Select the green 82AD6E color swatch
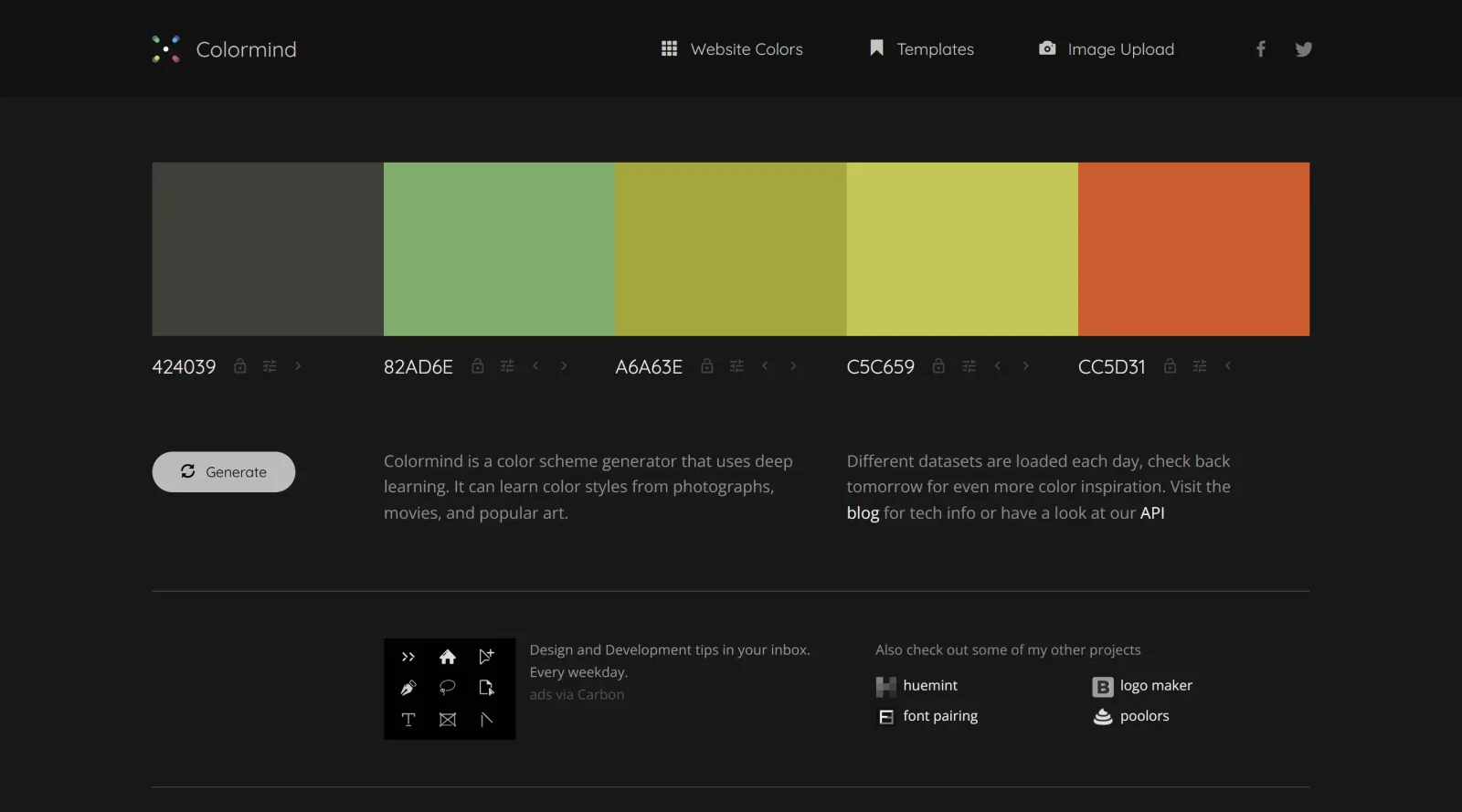Screen dimensions: 1462x812 click(x=500, y=249)
